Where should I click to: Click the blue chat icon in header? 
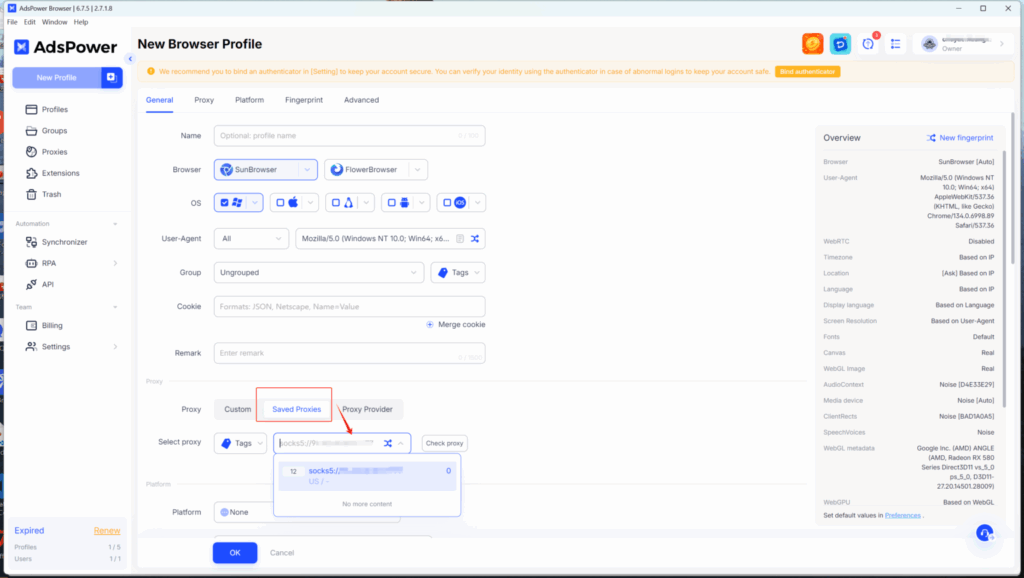point(840,44)
